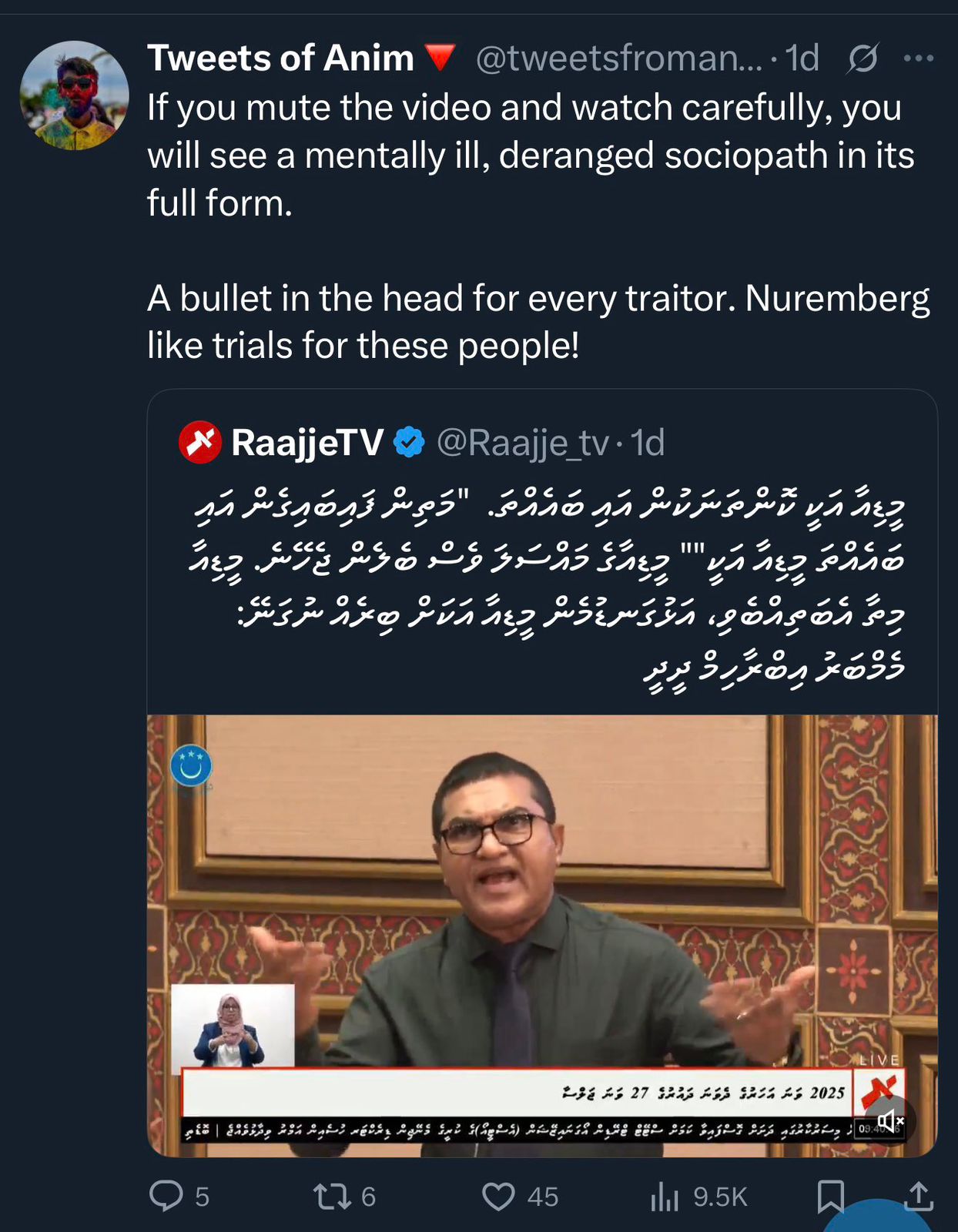Click the RaajjeTV red logo avatar
Image resolution: width=958 pixels, height=1232 pixels.
200,442
